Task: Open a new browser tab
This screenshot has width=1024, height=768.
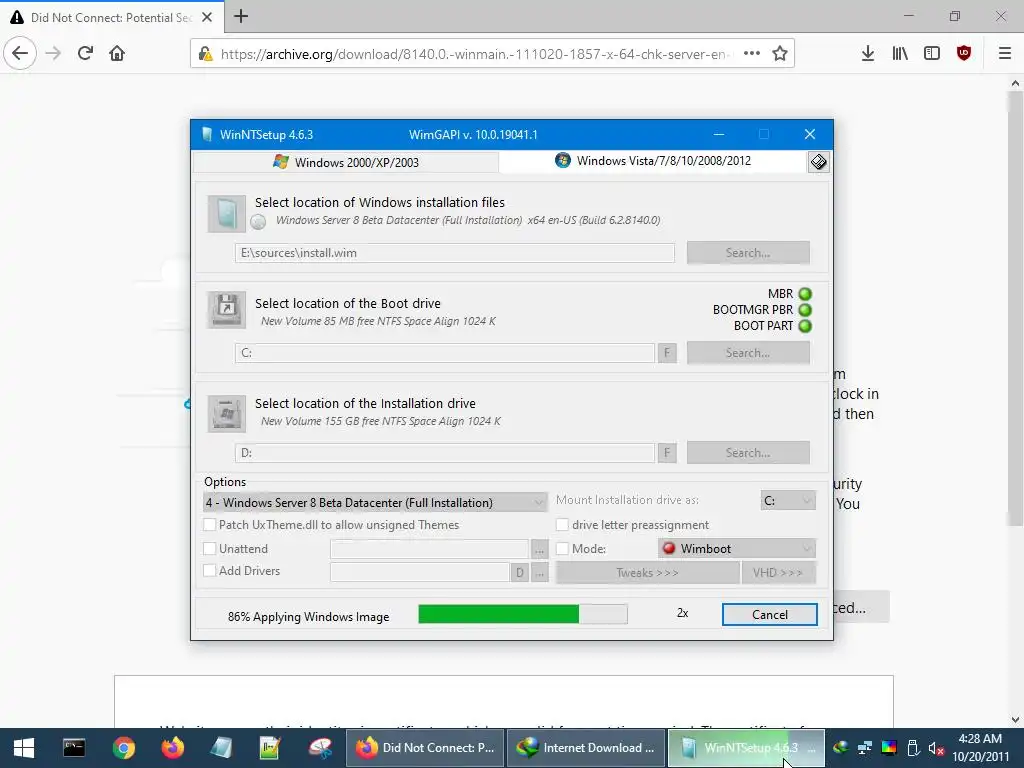Action: (x=240, y=16)
